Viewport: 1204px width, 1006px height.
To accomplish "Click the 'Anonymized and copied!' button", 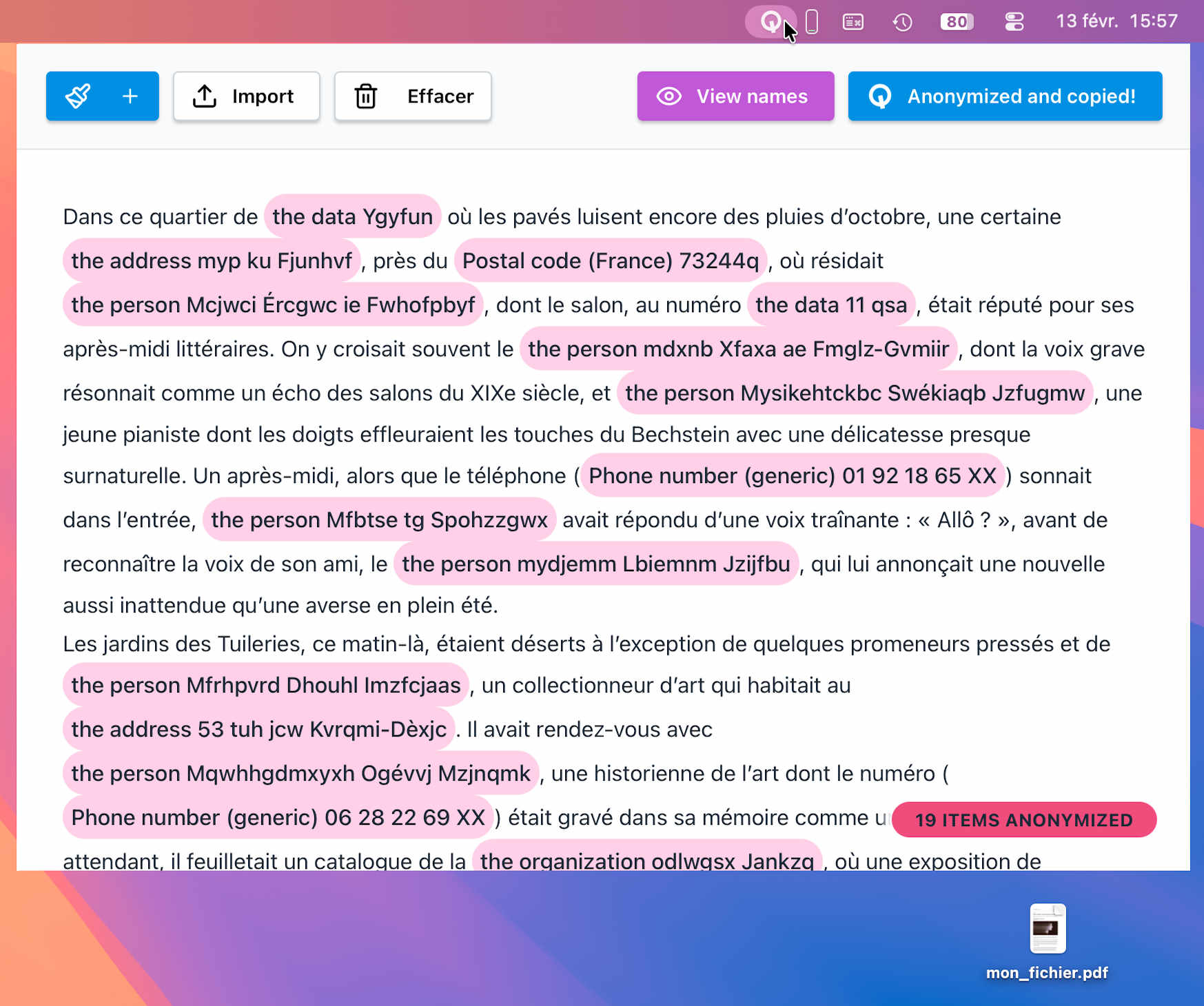I will click(x=1004, y=96).
